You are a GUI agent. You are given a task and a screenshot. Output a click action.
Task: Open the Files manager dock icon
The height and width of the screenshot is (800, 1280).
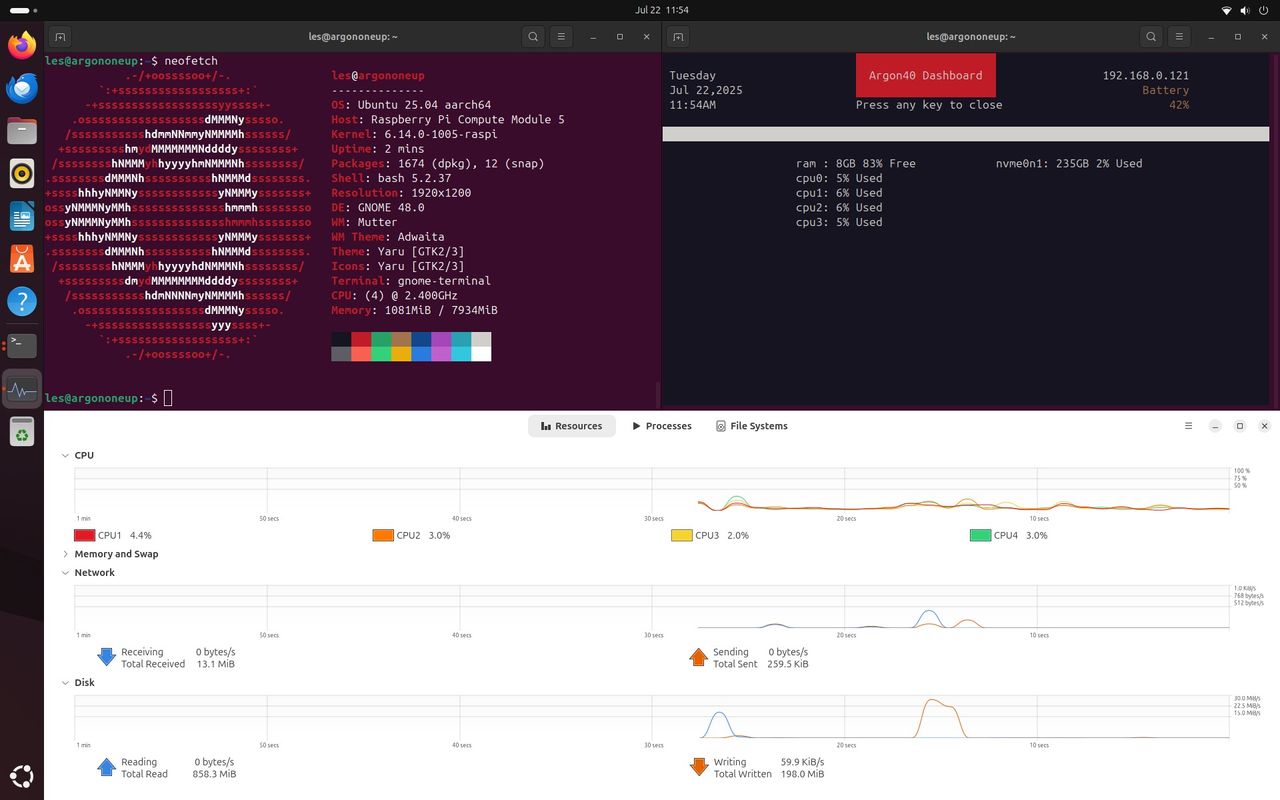coord(22,131)
